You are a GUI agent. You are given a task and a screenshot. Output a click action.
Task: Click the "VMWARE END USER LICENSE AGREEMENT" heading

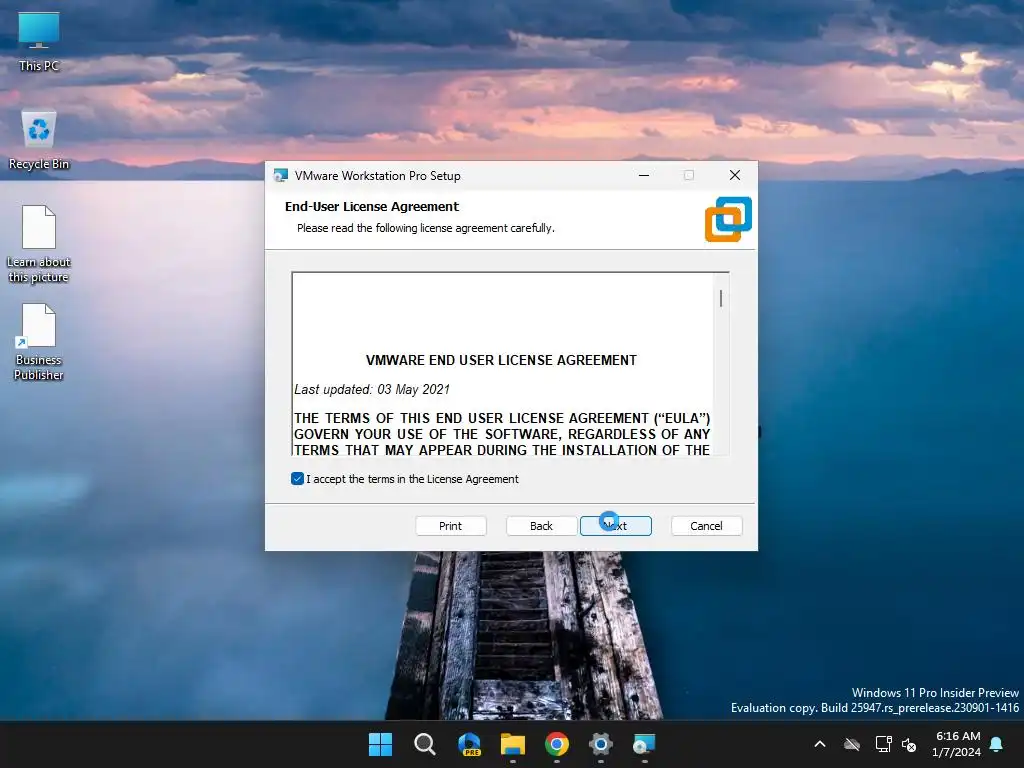tap(502, 360)
